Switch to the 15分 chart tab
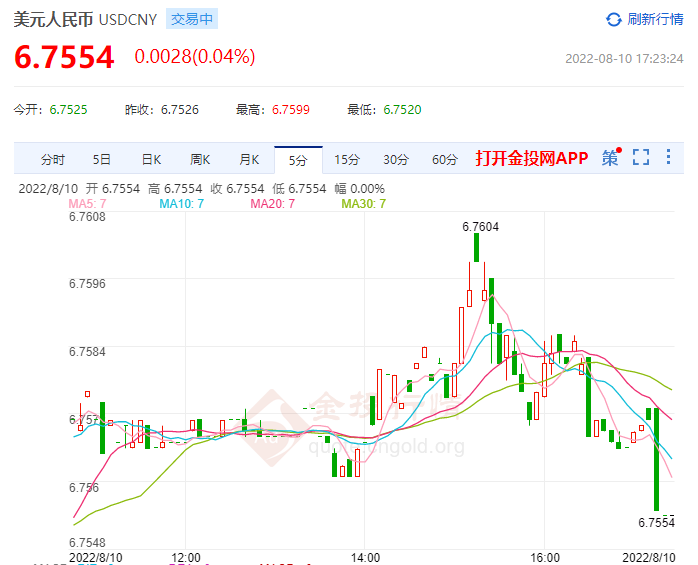This screenshot has height=565, width=698. (x=347, y=159)
